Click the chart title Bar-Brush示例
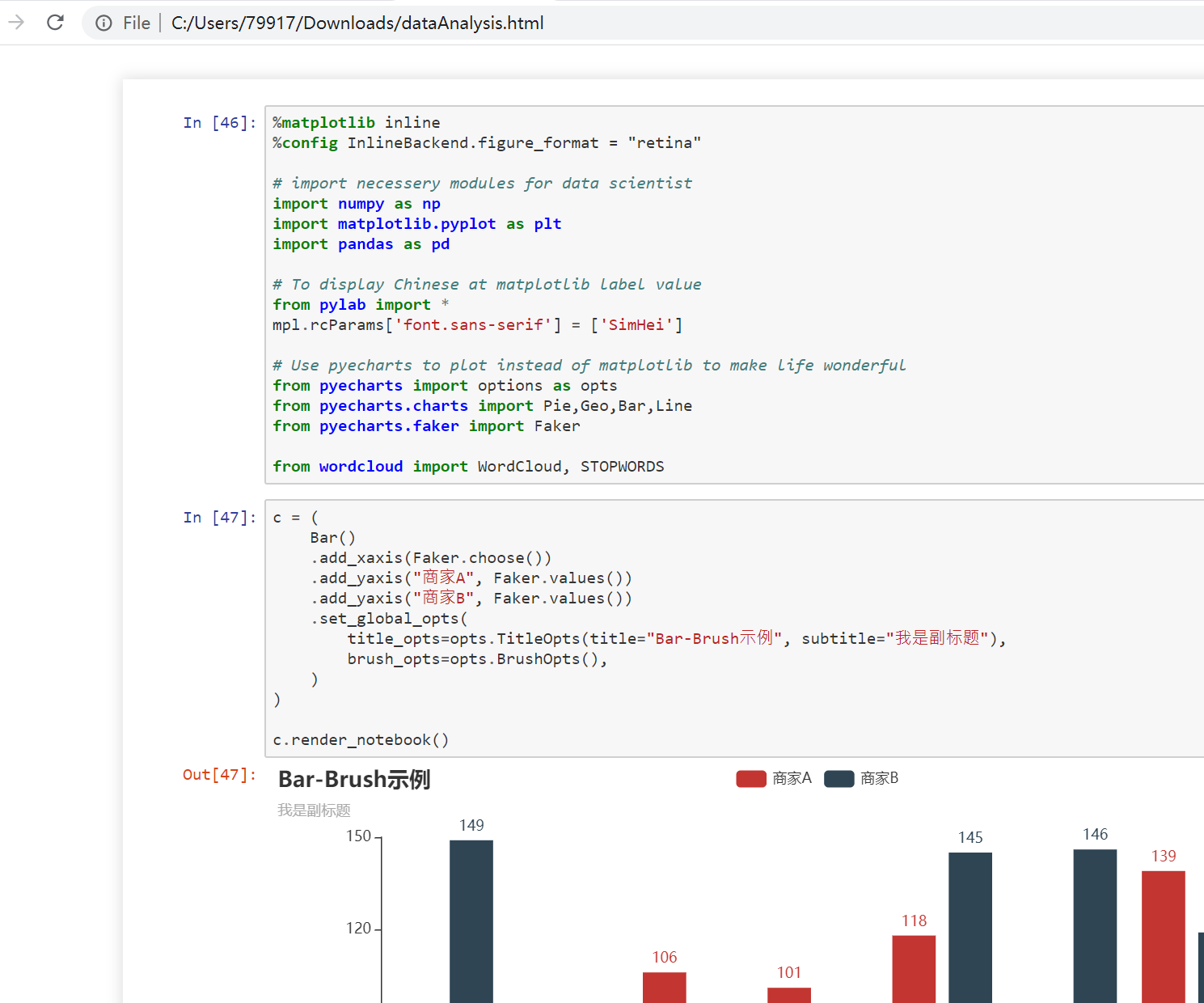Image resolution: width=1204 pixels, height=1003 pixels. [353, 779]
